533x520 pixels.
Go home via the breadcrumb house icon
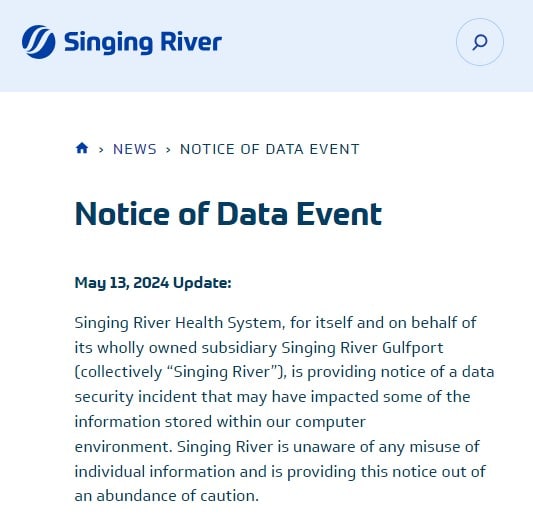click(x=82, y=148)
